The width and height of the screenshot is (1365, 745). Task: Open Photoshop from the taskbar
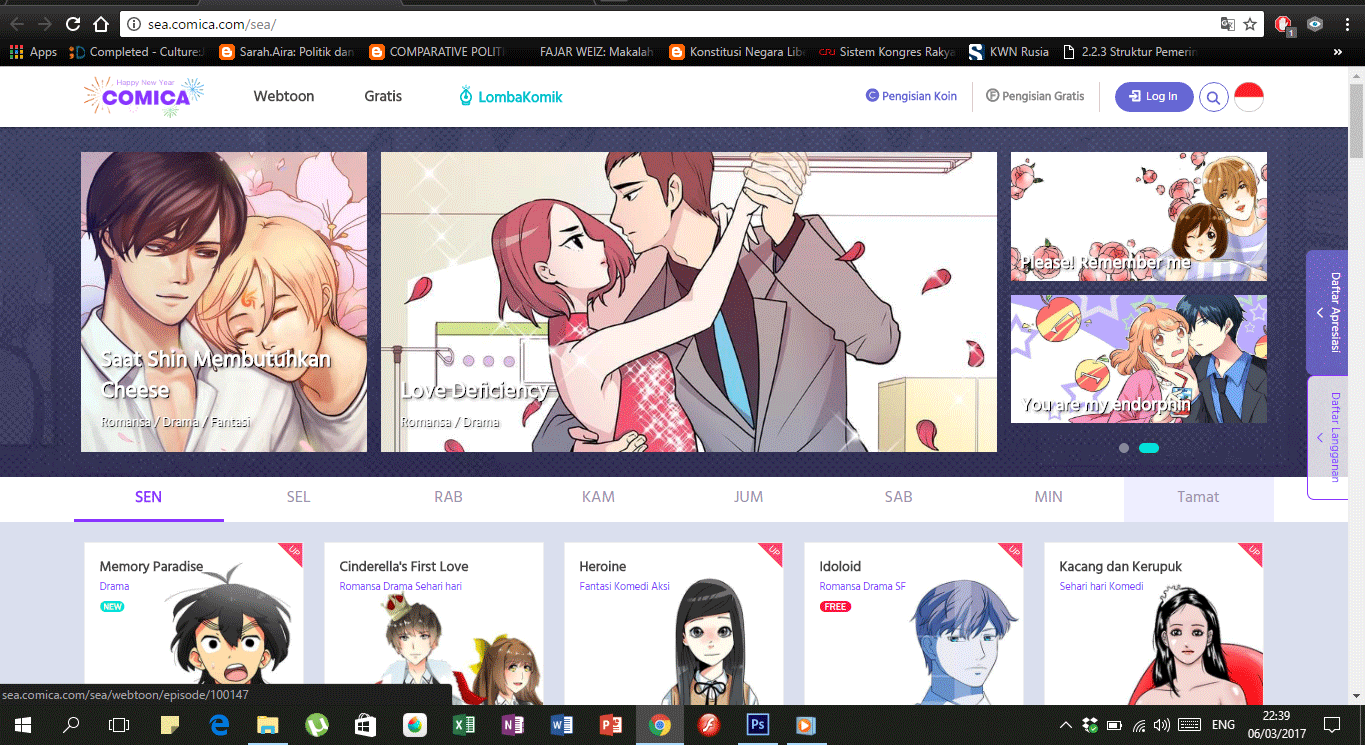757,724
